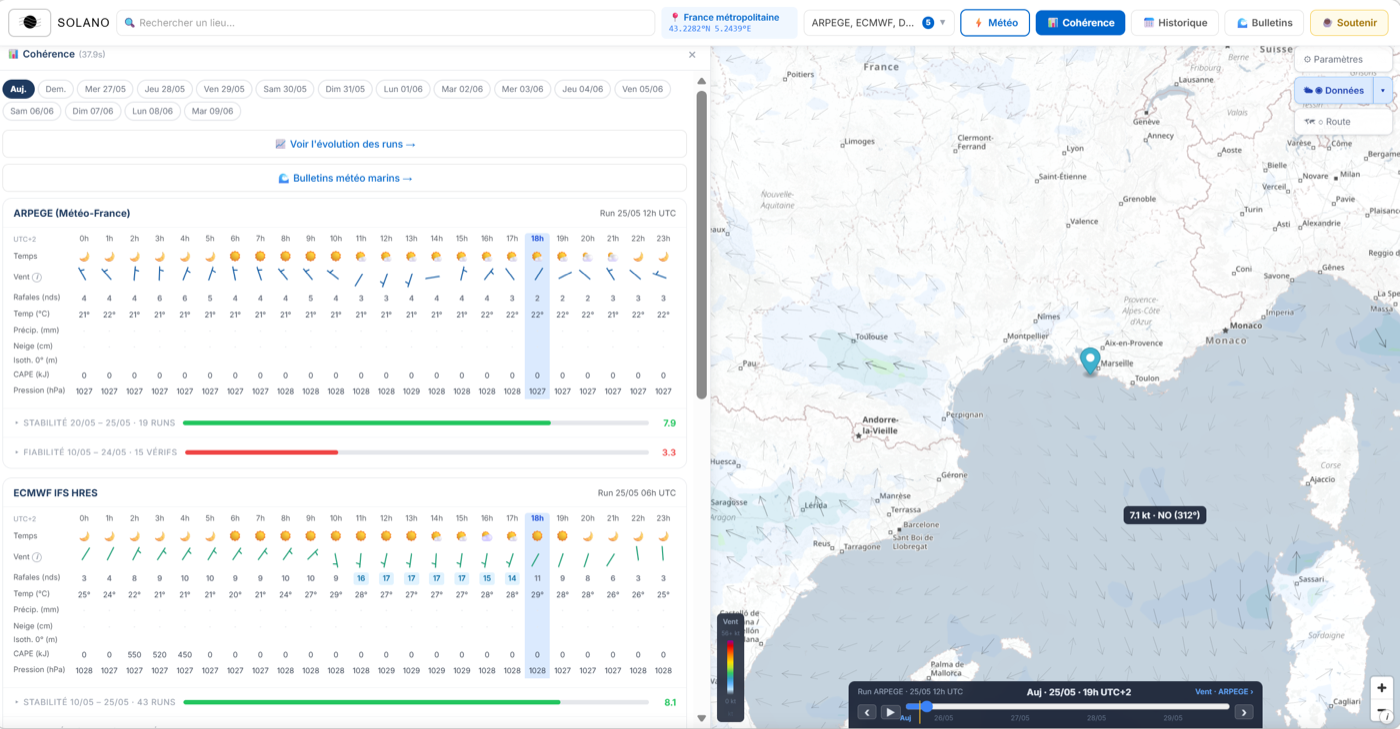The image size is (1400, 729).
Task: Switch to the Cohérence tab
Action: point(1080,23)
